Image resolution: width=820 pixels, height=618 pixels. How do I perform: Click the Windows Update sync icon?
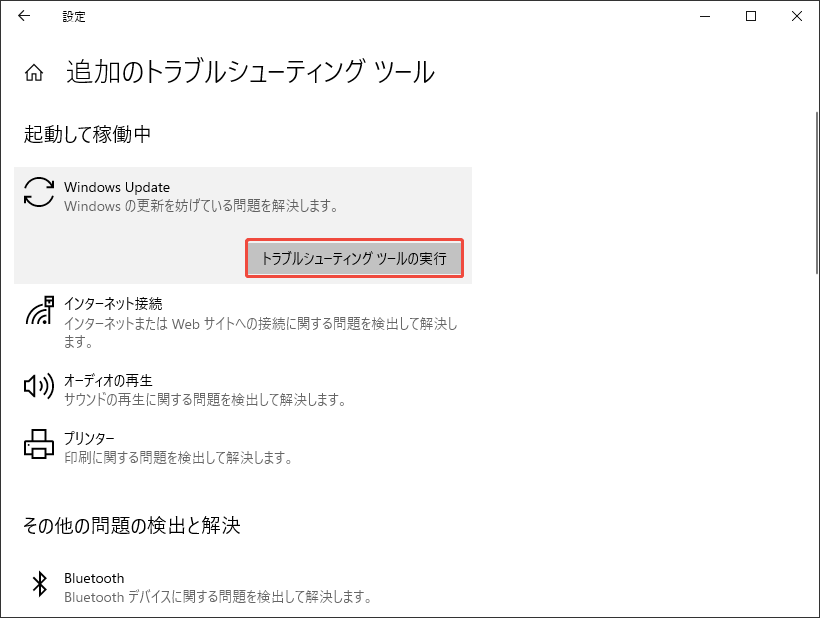pyautogui.click(x=39, y=192)
